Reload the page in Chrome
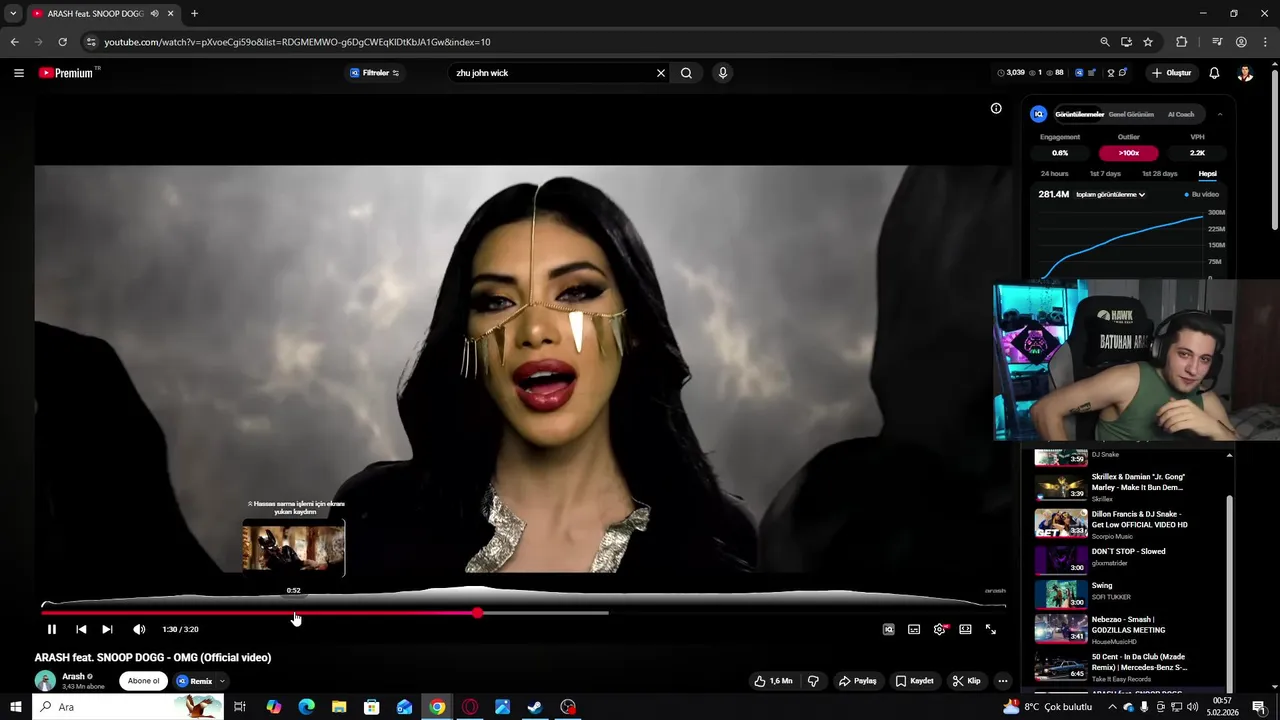The image size is (1280, 720). coord(62,42)
